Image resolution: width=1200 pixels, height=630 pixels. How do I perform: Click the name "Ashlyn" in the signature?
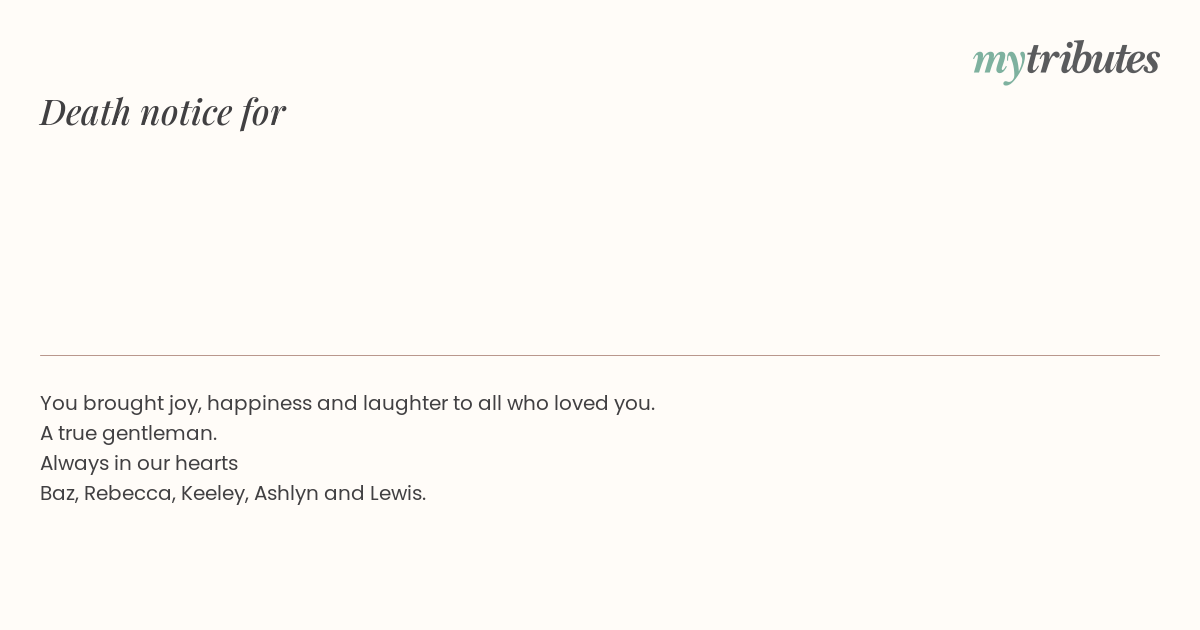tap(285, 493)
